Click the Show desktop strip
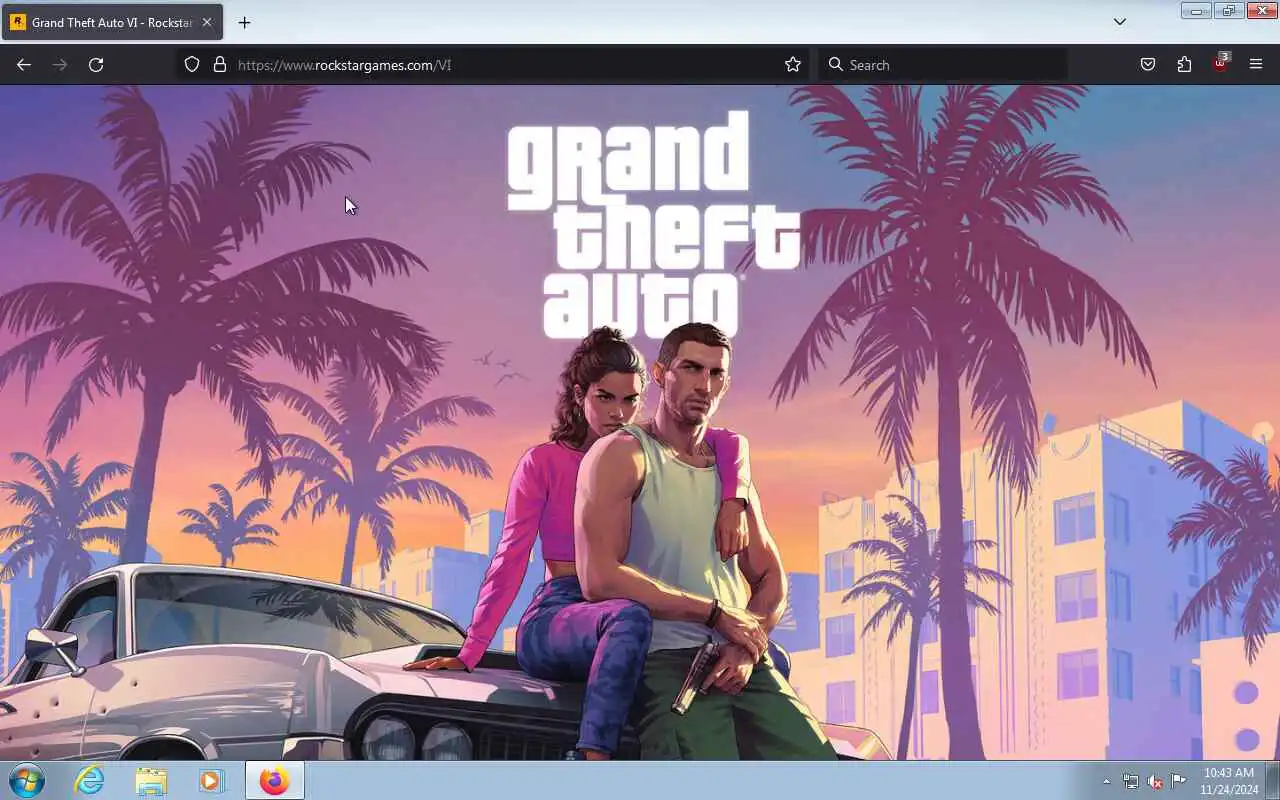Screen dimensions: 1280x800 [x=1272, y=780]
